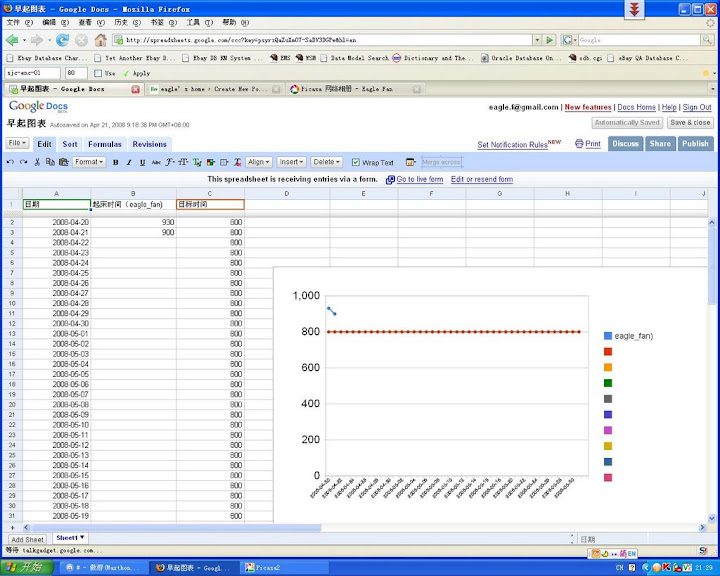The height and width of the screenshot is (576, 720).
Task: Toggle the Wrap Text checkbox
Action: pos(356,163)
